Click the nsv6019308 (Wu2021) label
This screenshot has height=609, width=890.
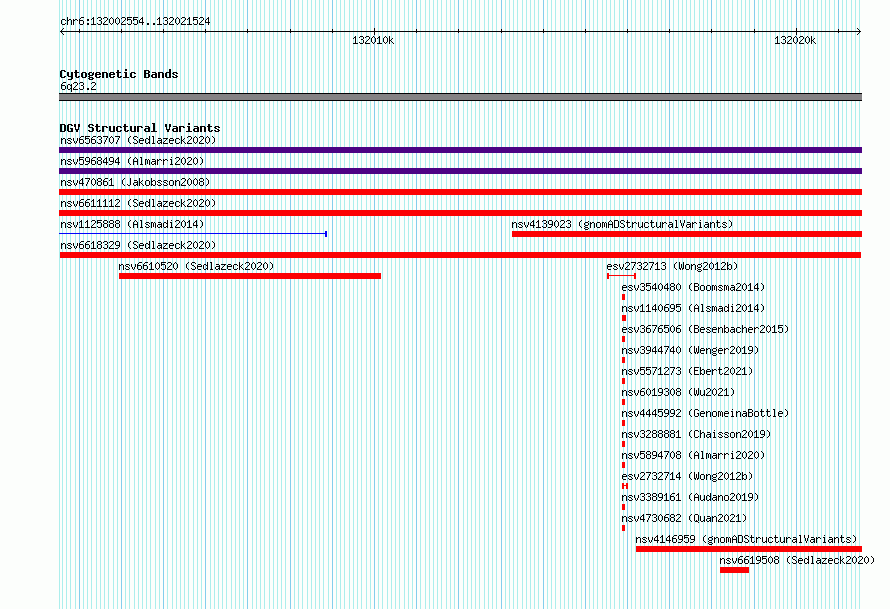coord(678,392)
